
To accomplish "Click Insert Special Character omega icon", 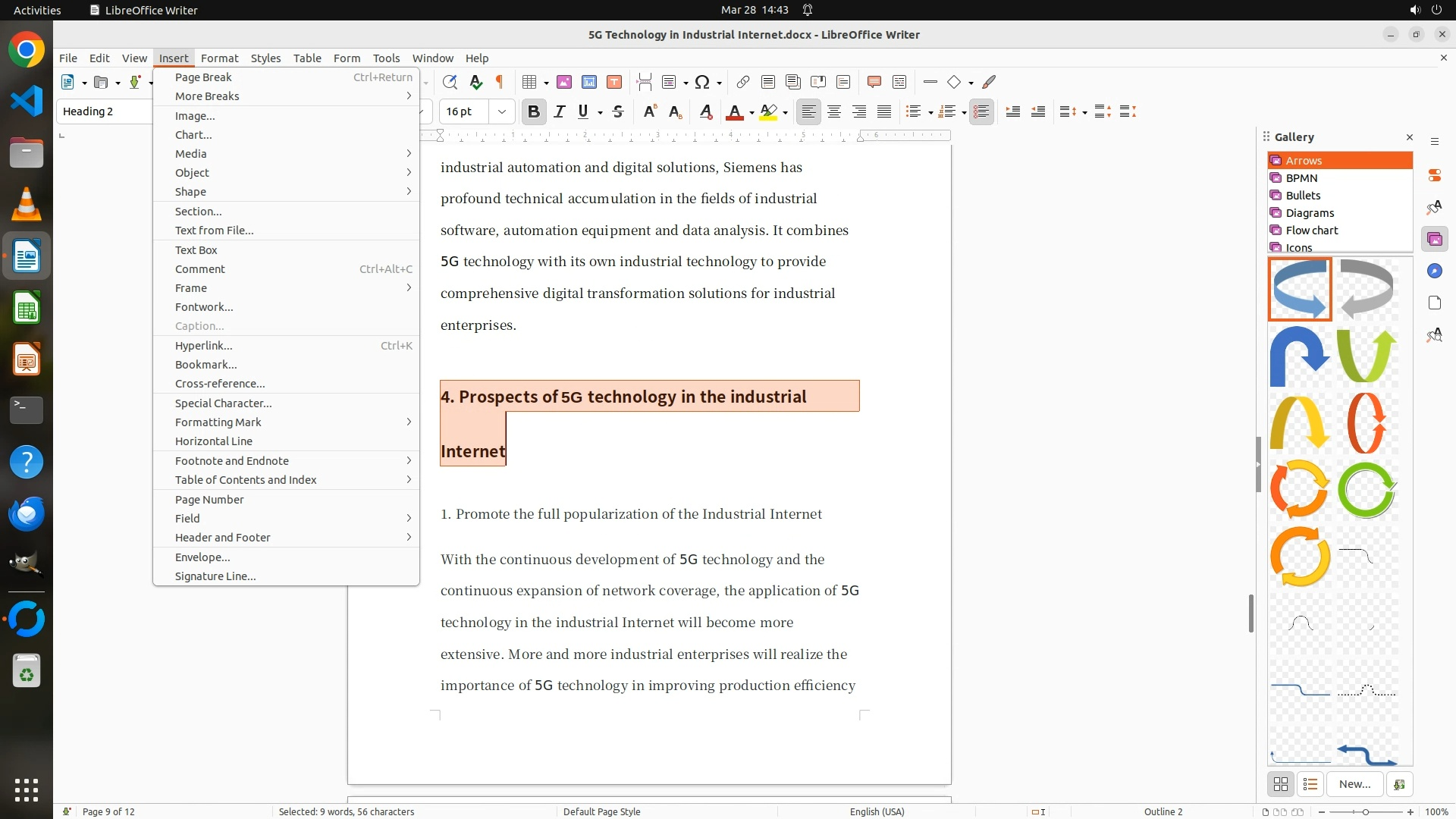I will [x=702, y=82].
